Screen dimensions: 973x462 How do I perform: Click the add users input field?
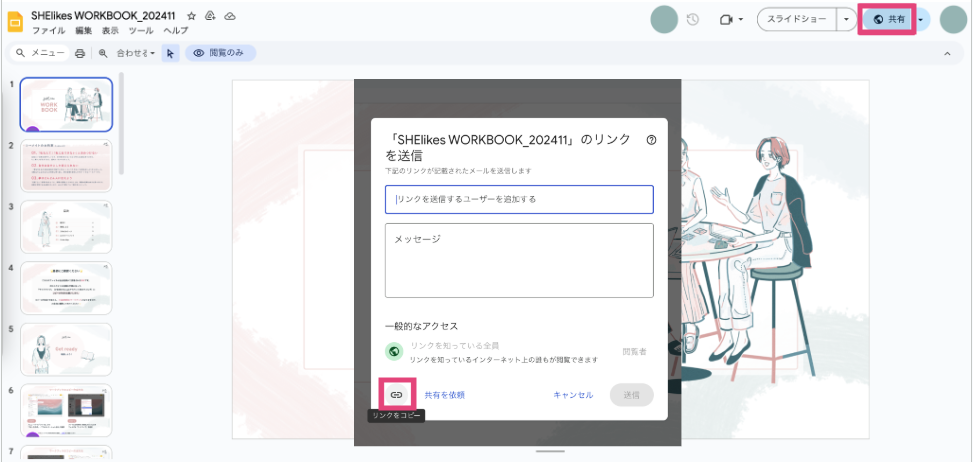(x=519, y=199)
